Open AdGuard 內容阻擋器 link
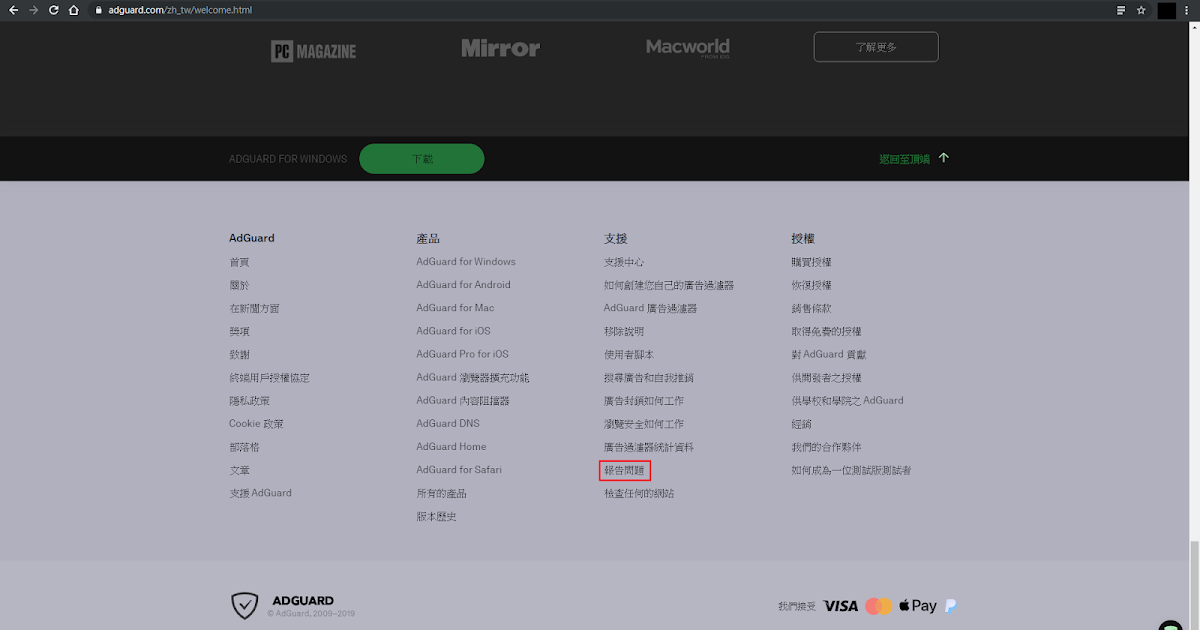Screen dimensions: 1200x630 pos(463,400)
